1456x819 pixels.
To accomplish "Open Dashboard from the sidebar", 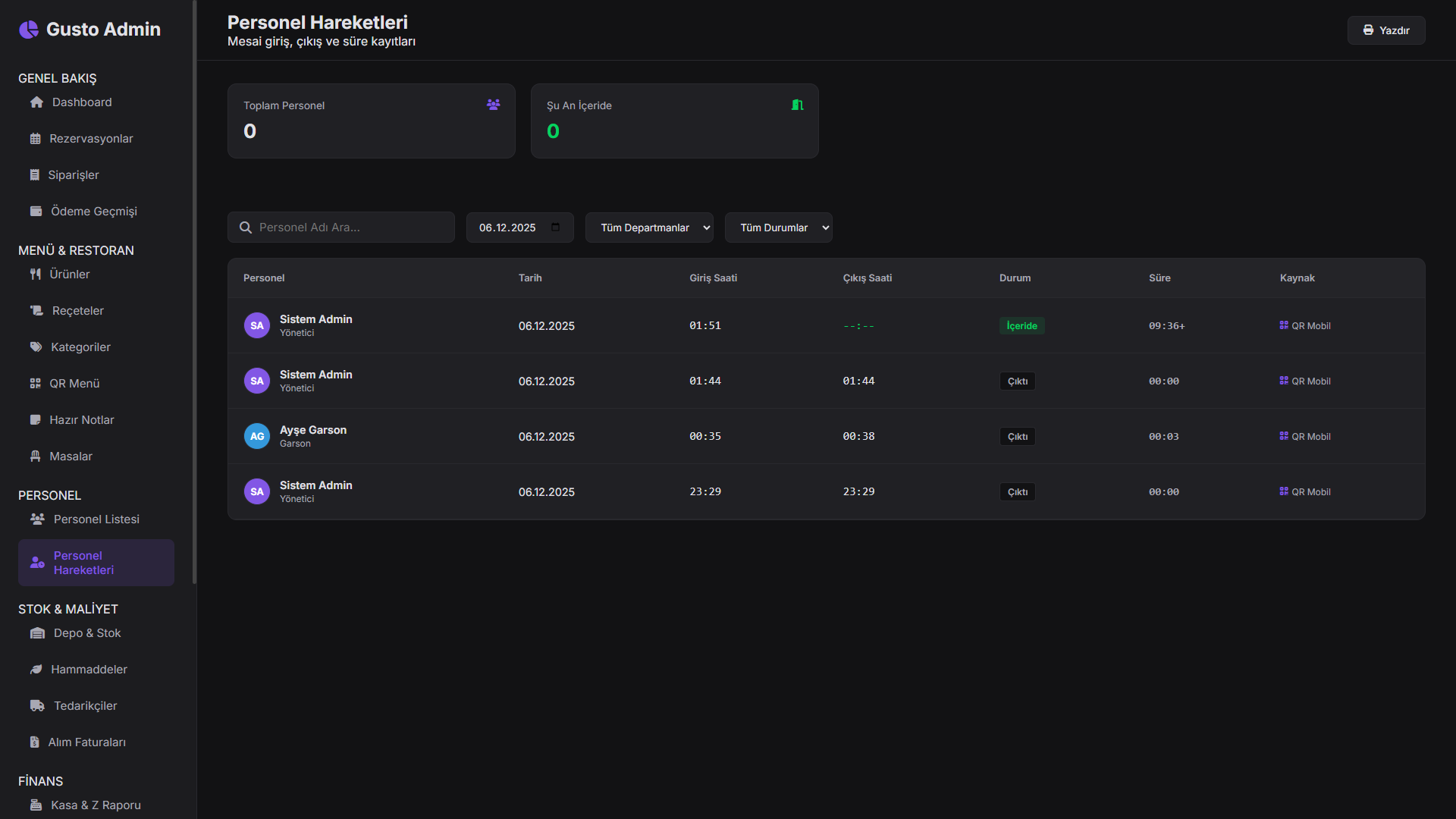I will tap(96, 102).
